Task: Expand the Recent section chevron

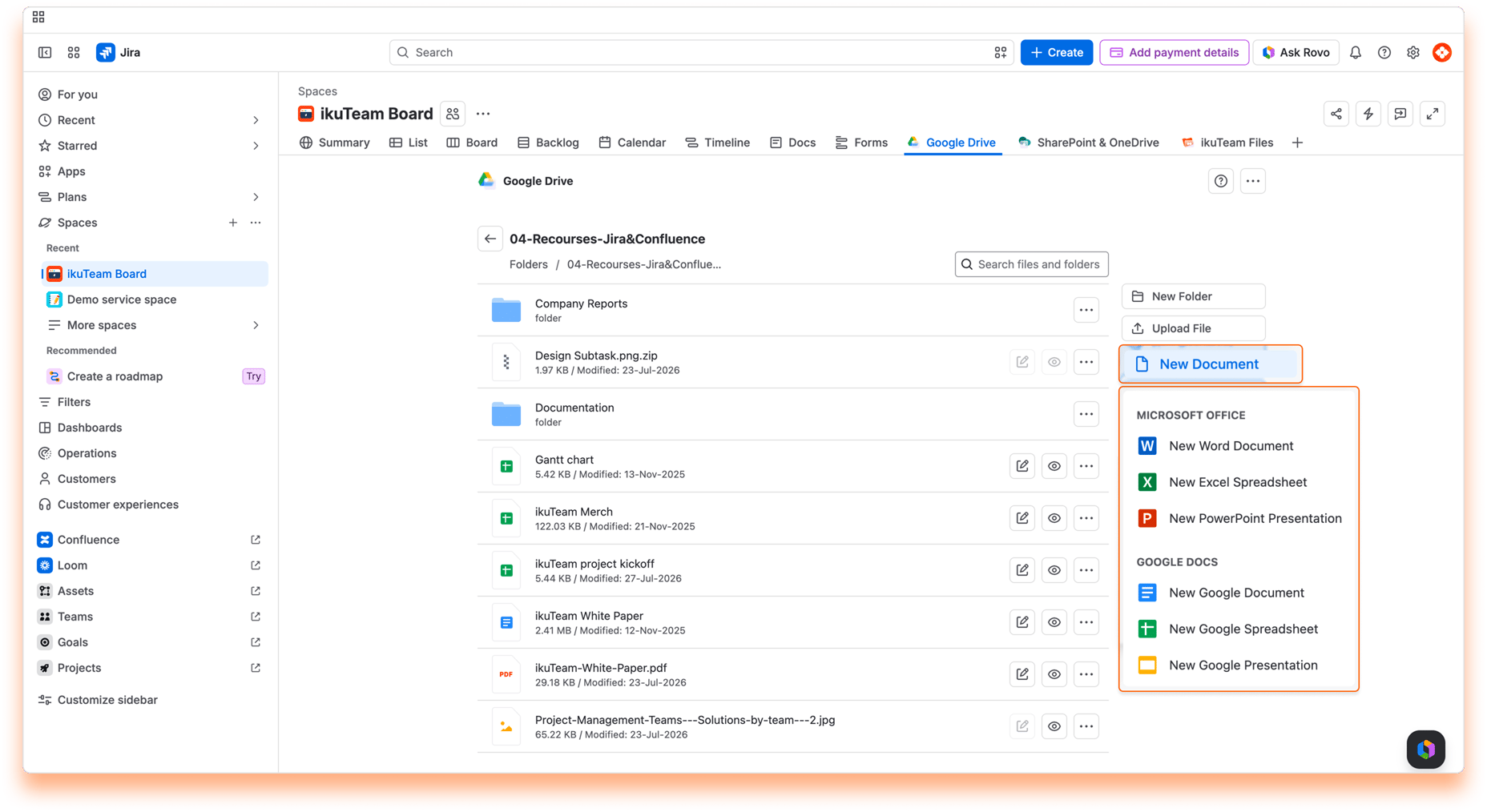Action: [256, 120]
